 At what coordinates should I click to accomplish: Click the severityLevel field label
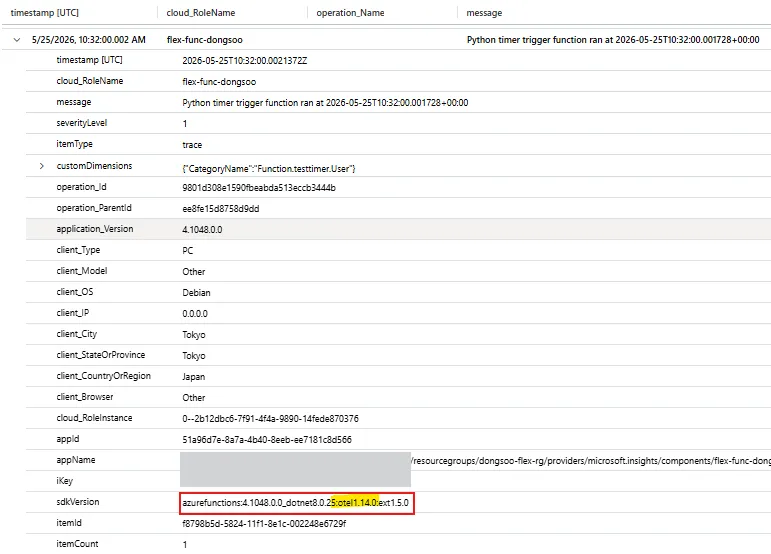[82, 123]
